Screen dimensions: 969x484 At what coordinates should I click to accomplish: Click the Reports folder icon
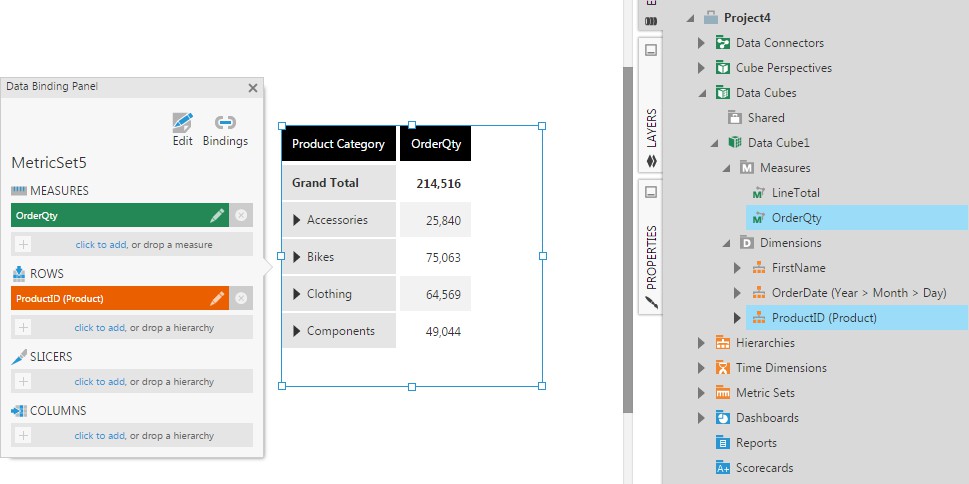[722, 443]
